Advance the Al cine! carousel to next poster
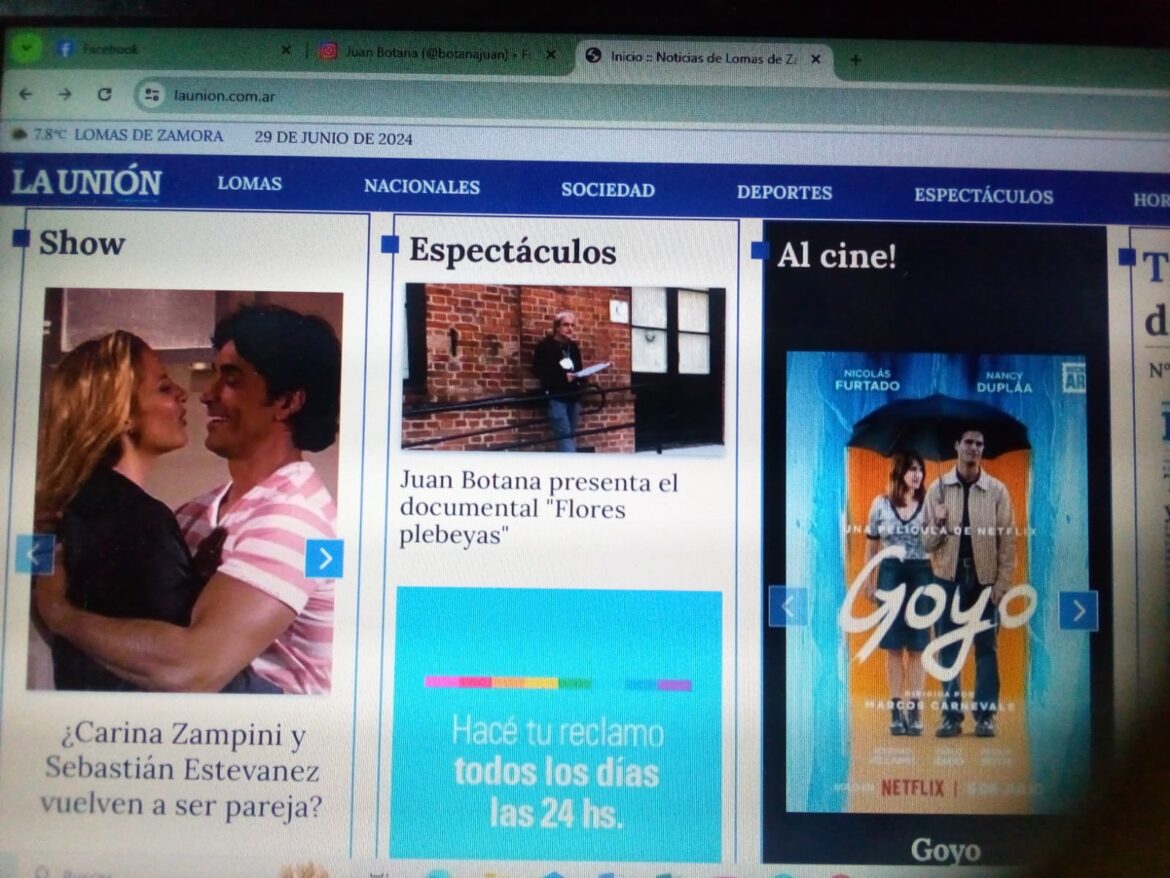 tap(1078, 611)
